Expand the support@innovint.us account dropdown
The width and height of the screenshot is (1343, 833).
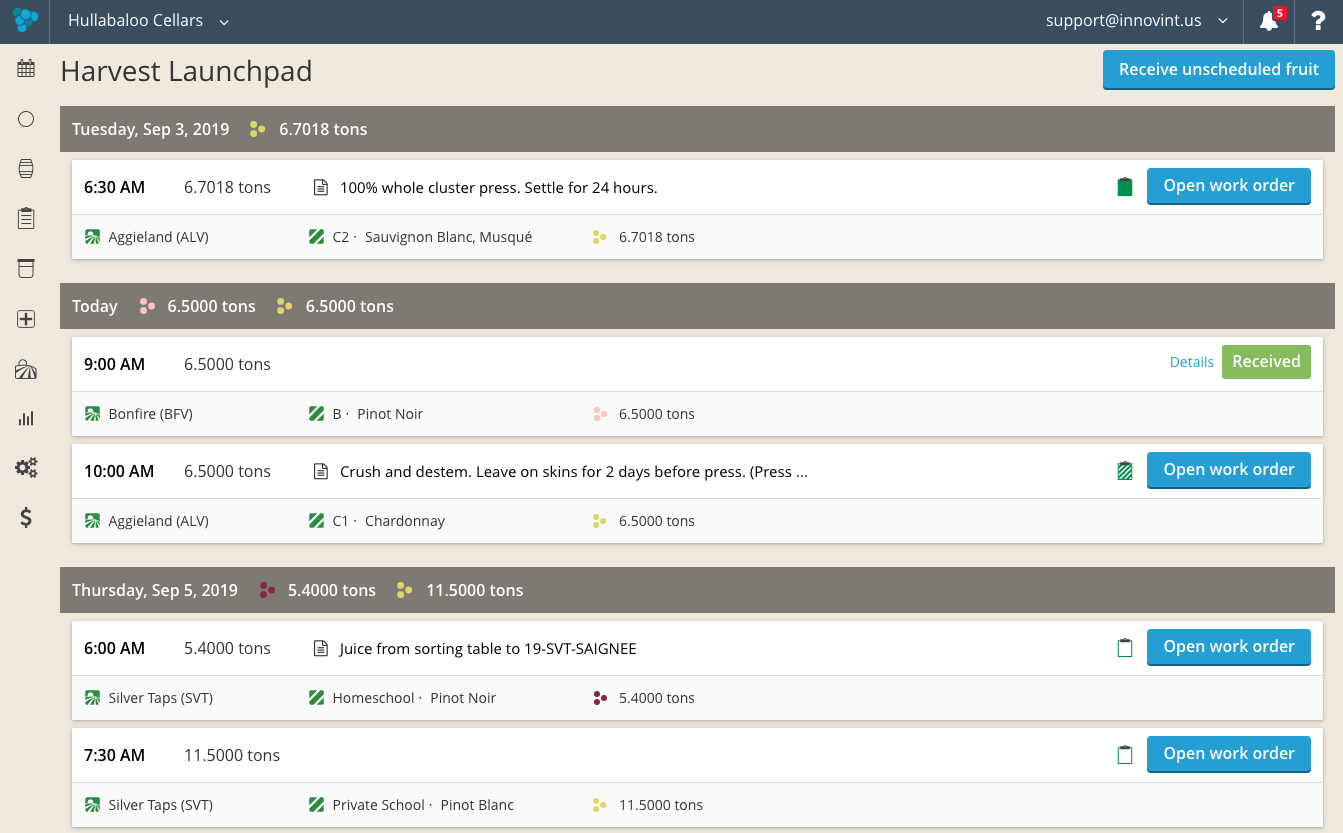point(1137,20)
